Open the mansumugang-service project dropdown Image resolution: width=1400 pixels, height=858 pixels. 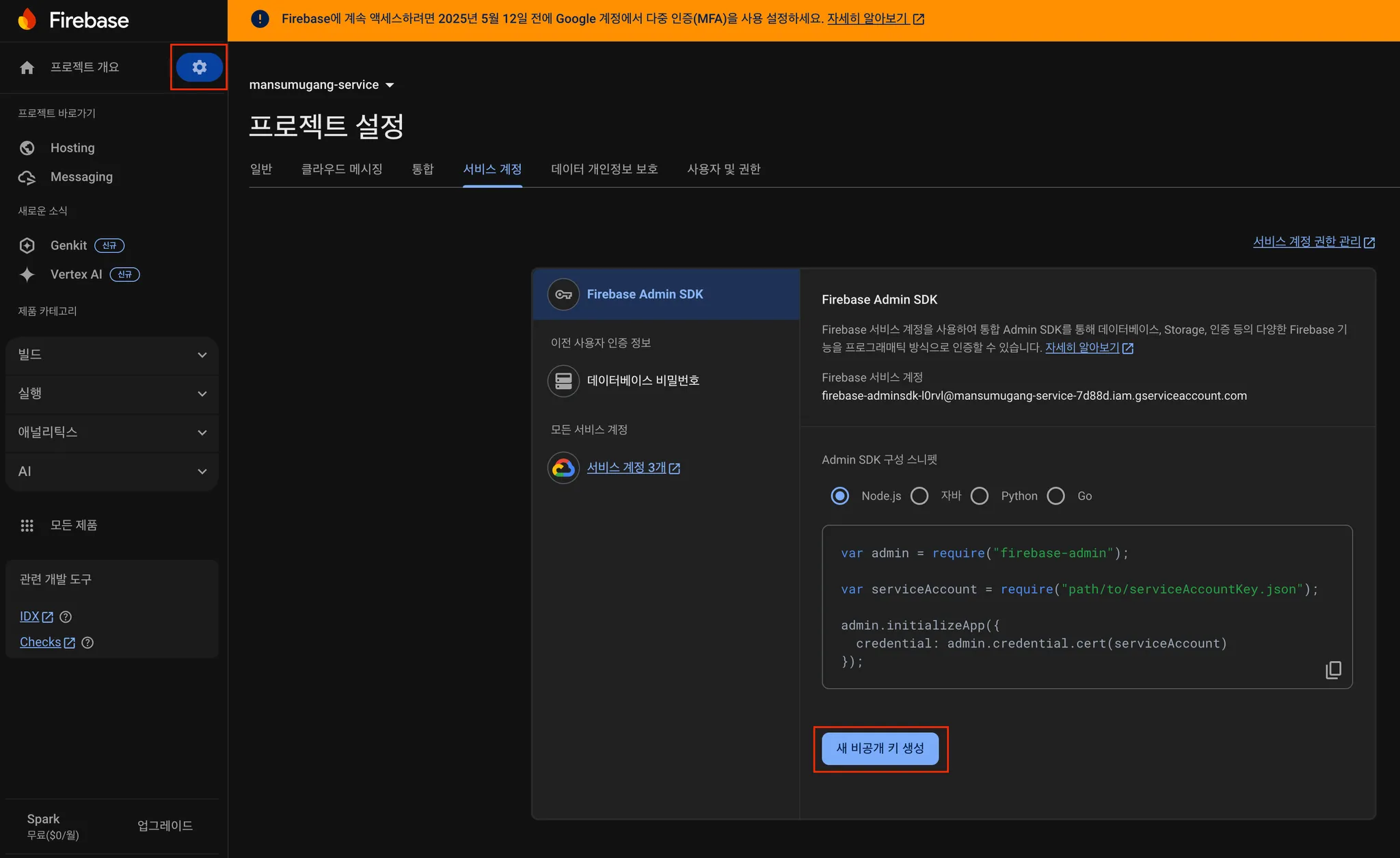point(321,85)
